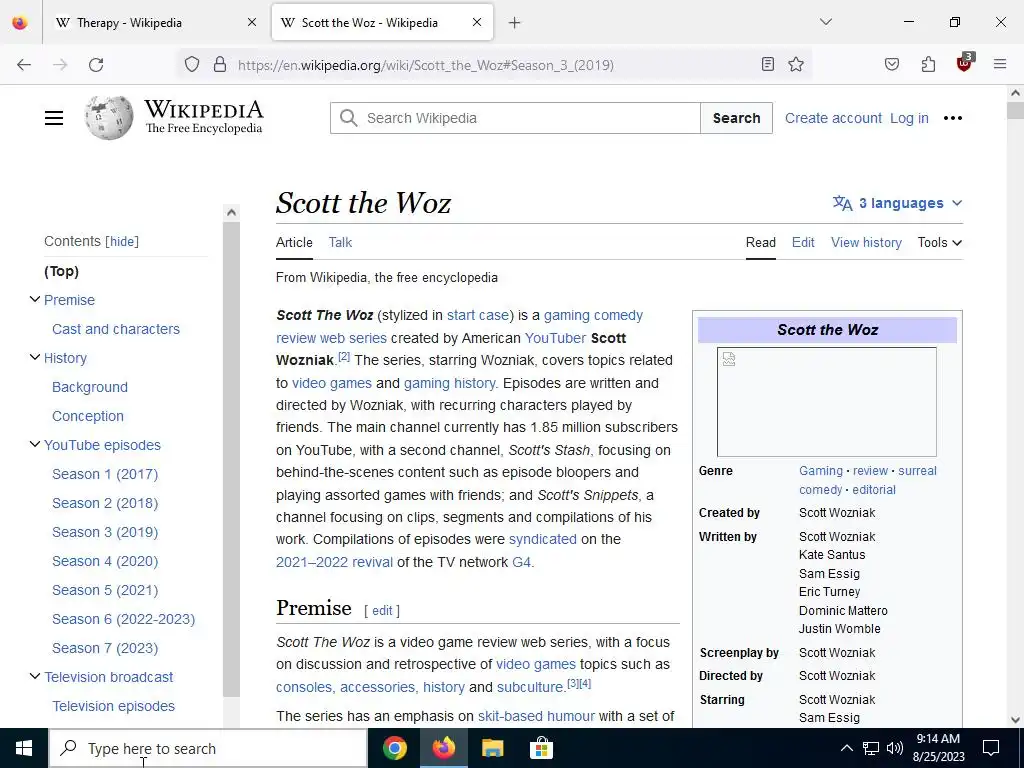The width and height of the screenshot is (1024, 768).
Task: Open the Create account link
Action: click(833, 118)
